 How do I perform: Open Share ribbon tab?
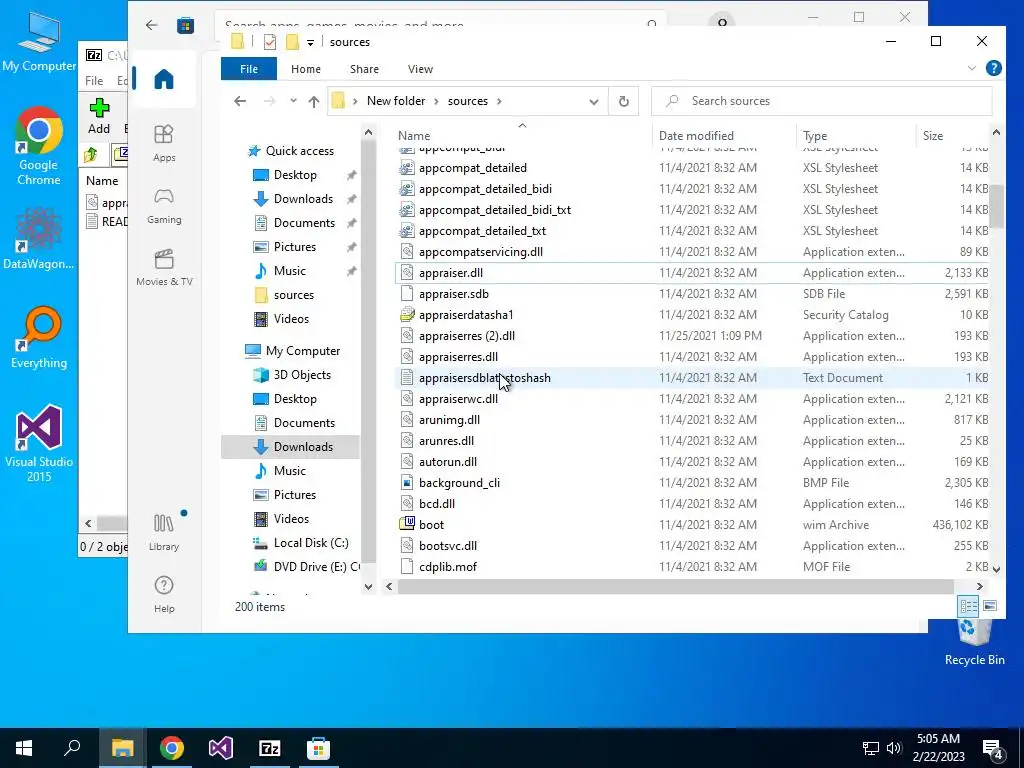[364, 69]
